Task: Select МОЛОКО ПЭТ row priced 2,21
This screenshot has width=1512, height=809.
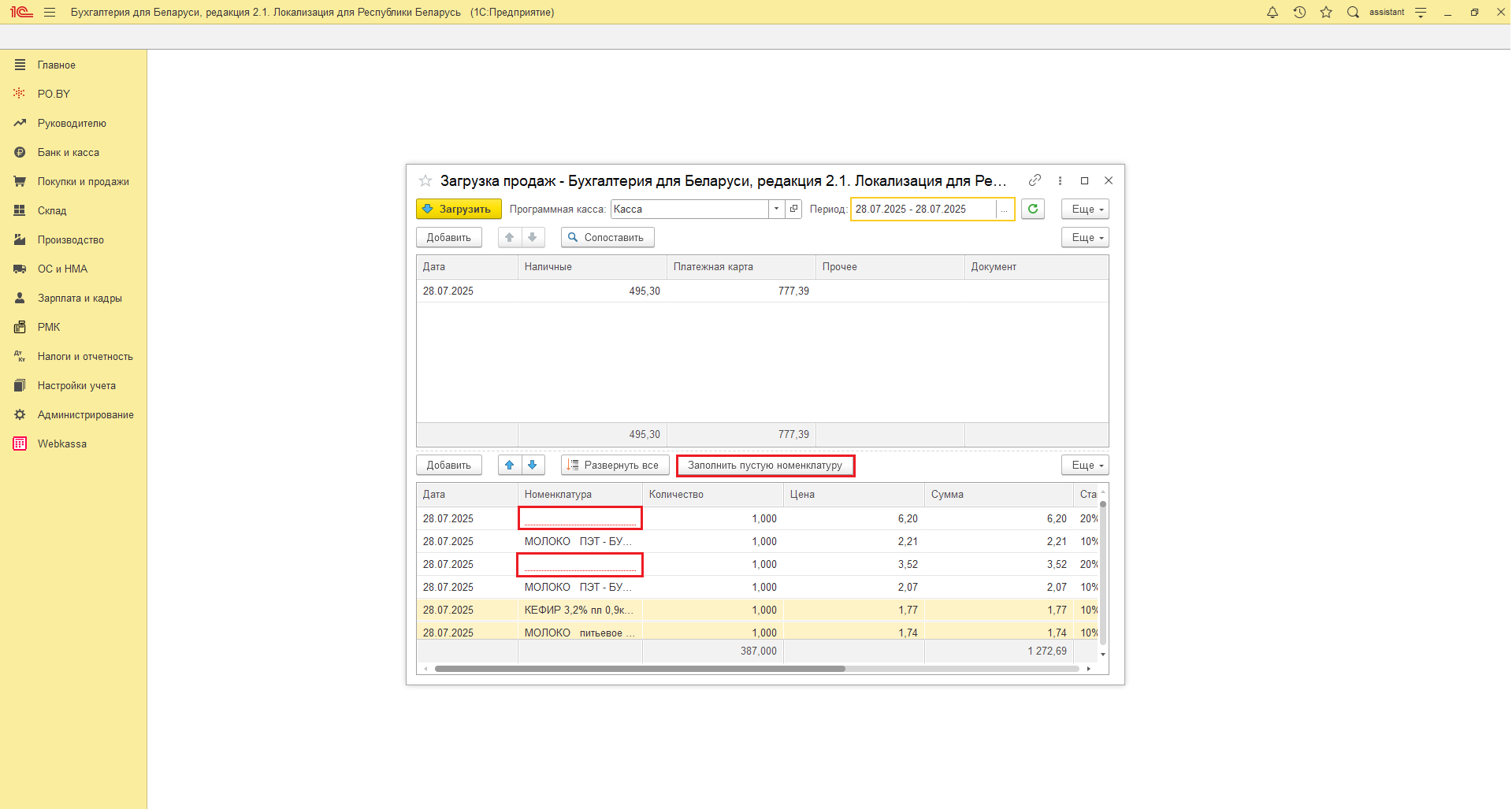Action: pos(757,541)
